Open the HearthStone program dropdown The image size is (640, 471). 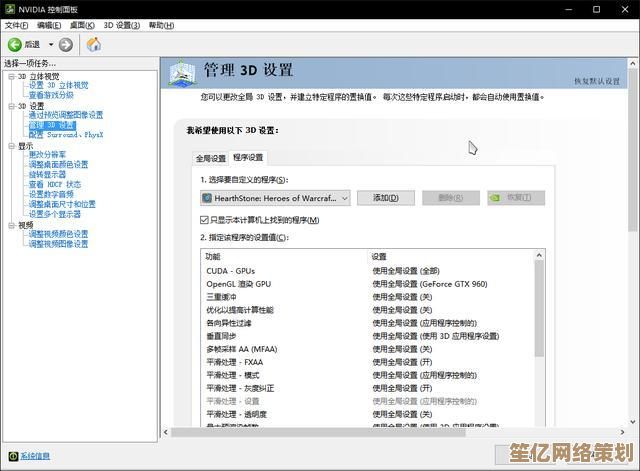[x=275, y=198]
